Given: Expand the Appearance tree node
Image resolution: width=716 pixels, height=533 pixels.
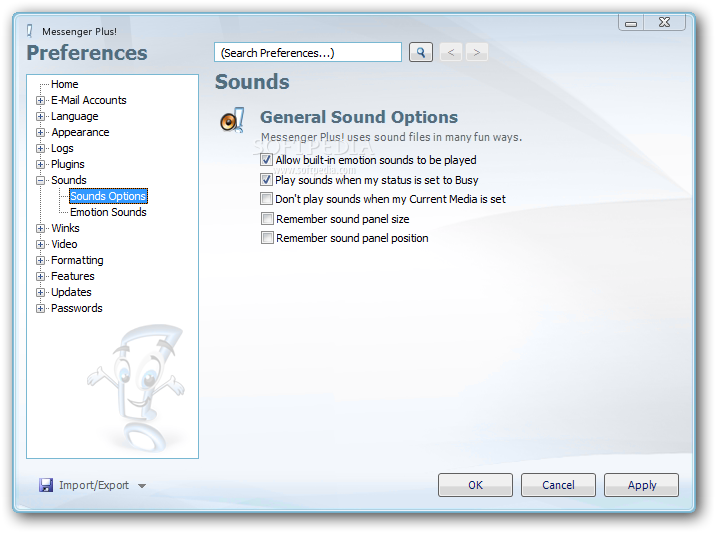Looking at the screenshot, I should (41, 132).
